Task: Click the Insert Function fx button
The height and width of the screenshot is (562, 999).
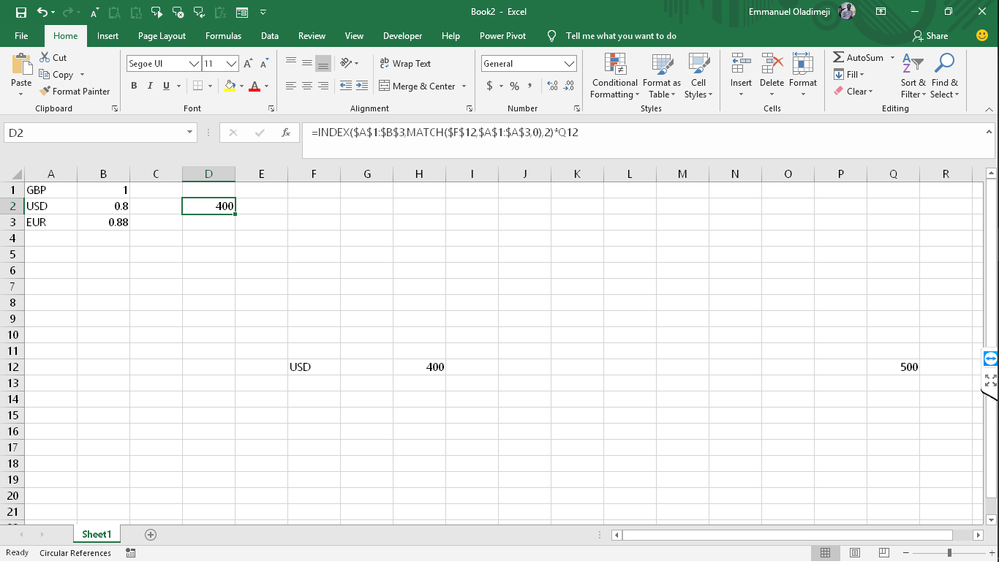Action: tap(286, 133)
